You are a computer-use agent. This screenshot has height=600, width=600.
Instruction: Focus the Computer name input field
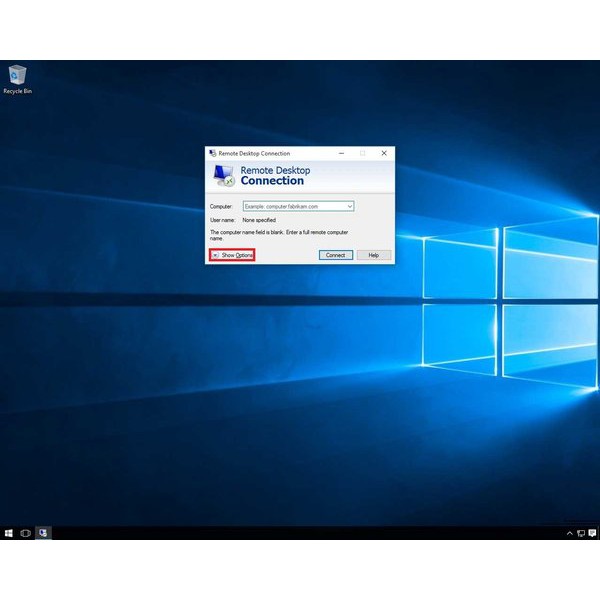click(294, 206)
